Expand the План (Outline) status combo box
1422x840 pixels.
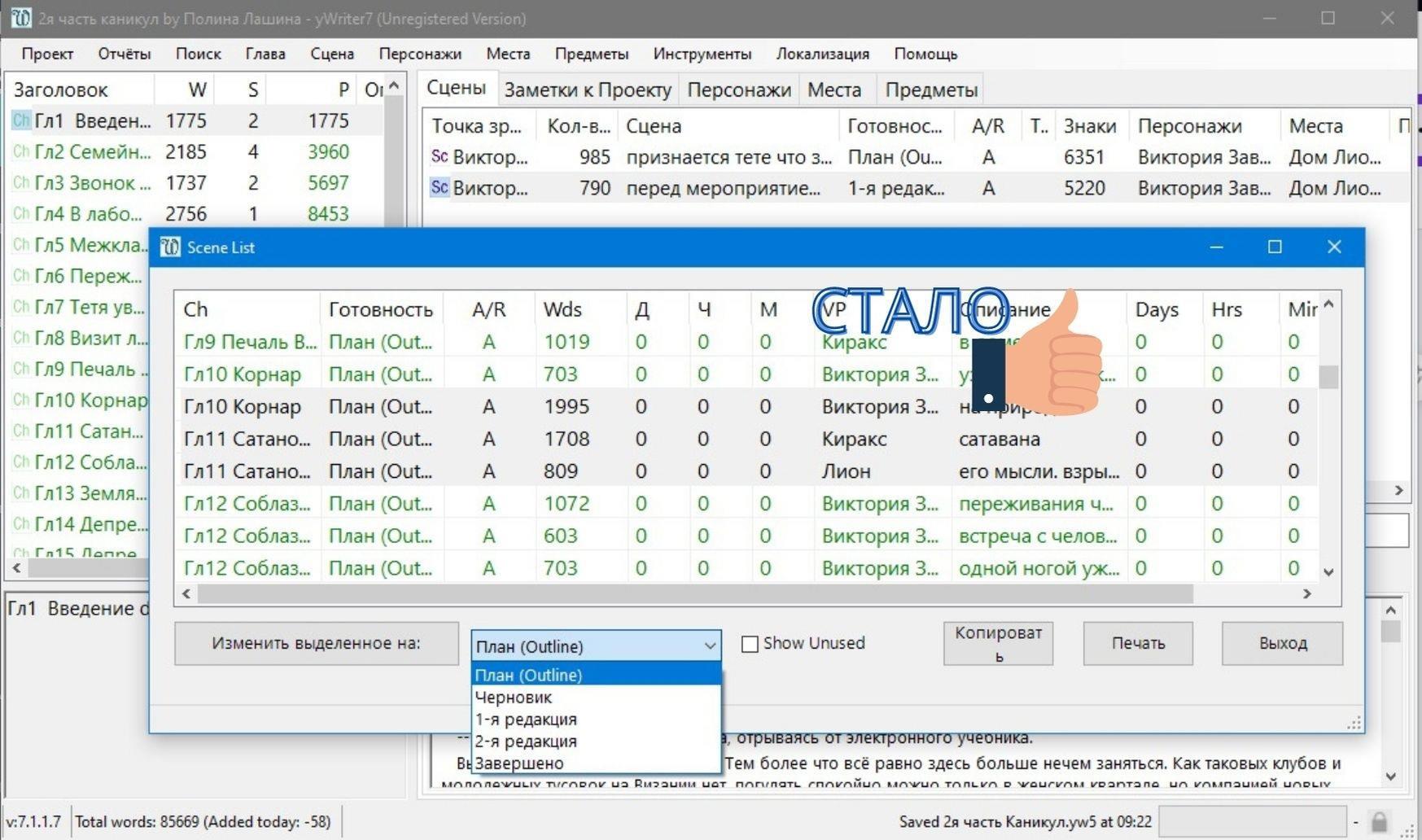pyautogui.click(x=709, y=646)
